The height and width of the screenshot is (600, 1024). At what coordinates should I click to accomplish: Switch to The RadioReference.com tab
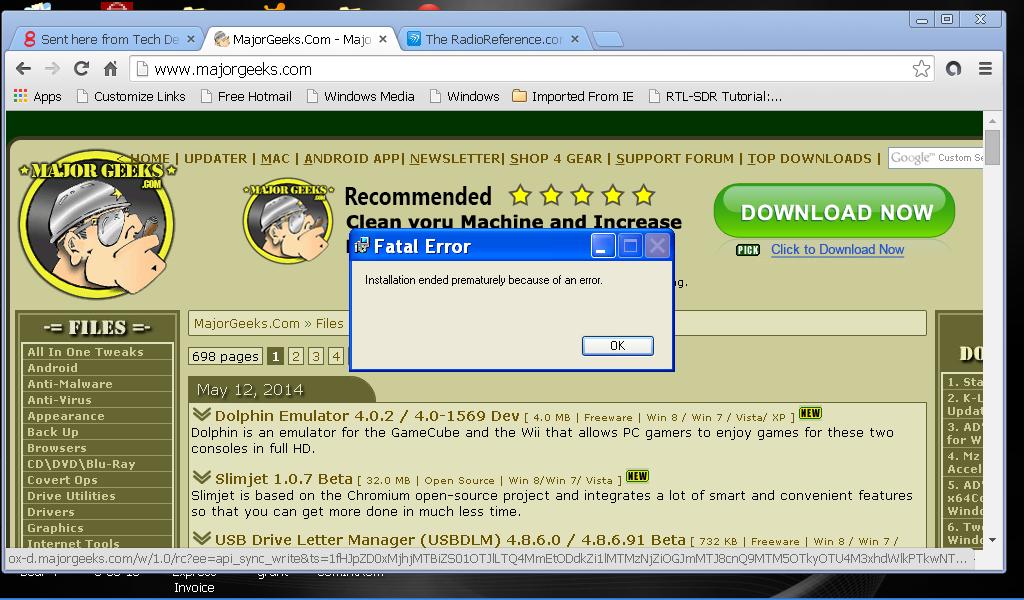(493, 39)
